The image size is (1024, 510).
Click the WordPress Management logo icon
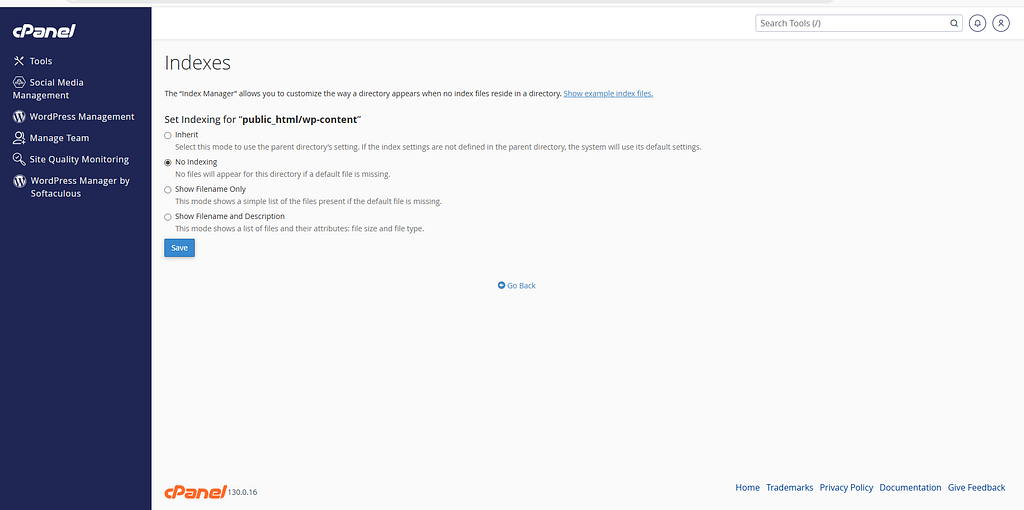pyautogui.click(x=19, y=117)
